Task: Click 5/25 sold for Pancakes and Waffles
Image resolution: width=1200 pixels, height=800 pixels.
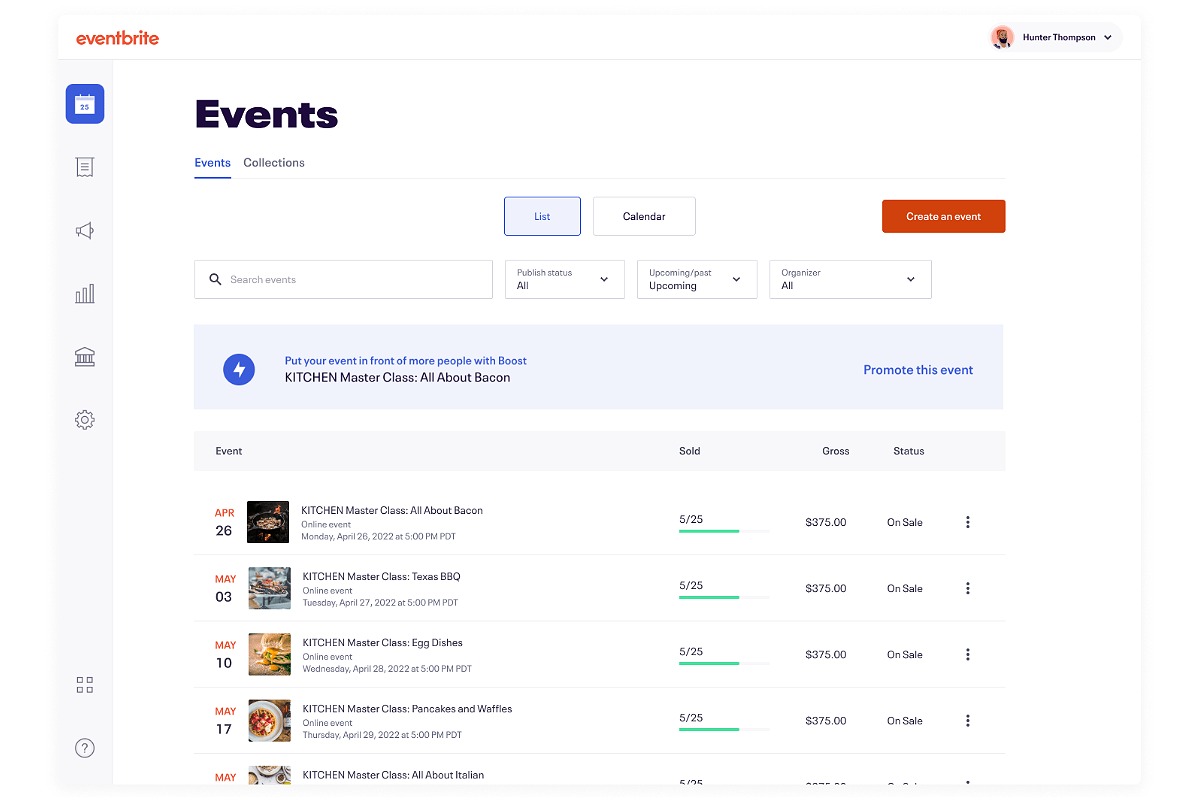Action: 691,717
